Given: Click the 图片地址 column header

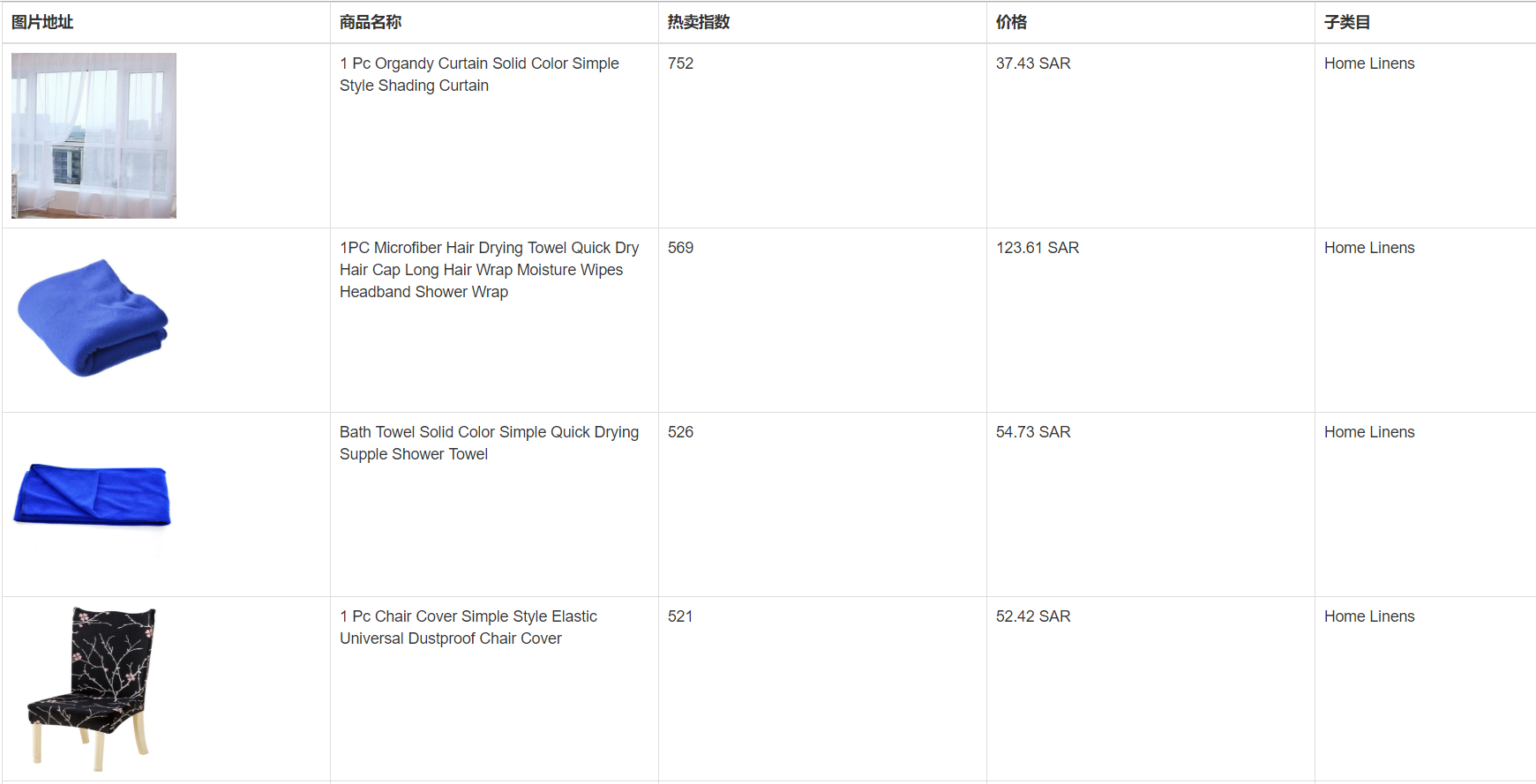Looking at the screenshot, I should tap(42, 22).
